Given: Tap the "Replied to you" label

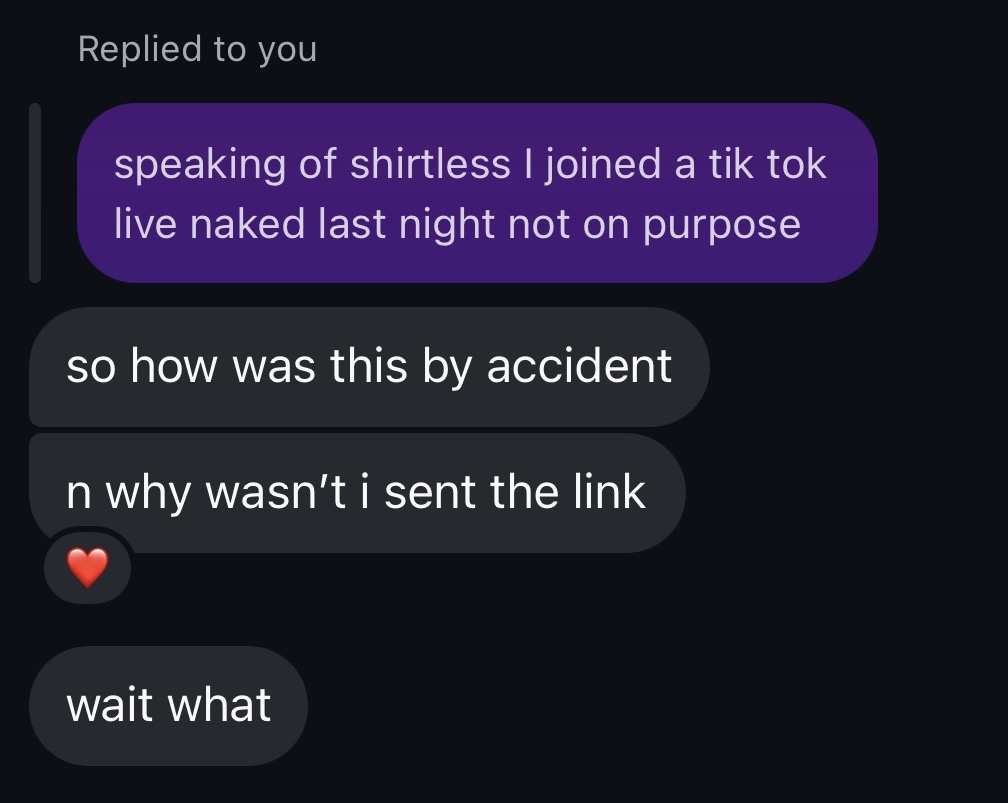Looking at the screenshot, I should pyautogui.click(x=197, y=48).
